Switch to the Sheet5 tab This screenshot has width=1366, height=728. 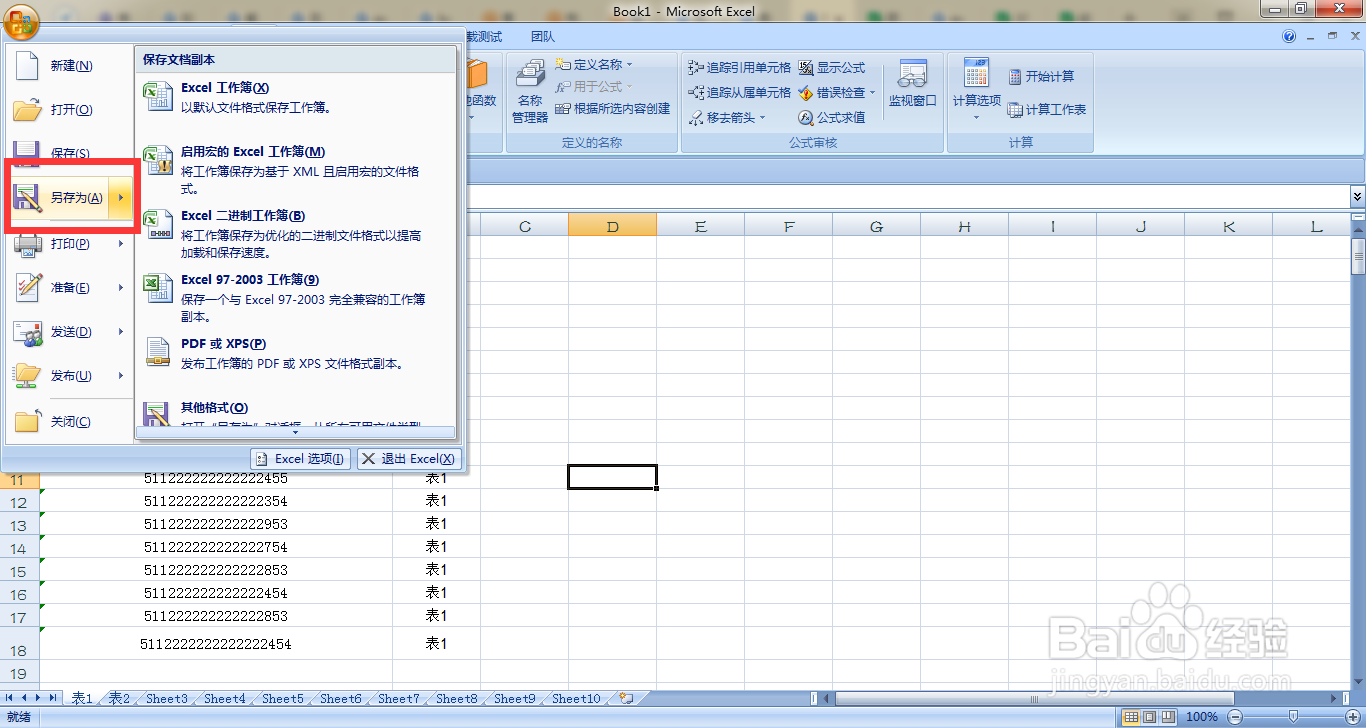(x=283, y=699)
